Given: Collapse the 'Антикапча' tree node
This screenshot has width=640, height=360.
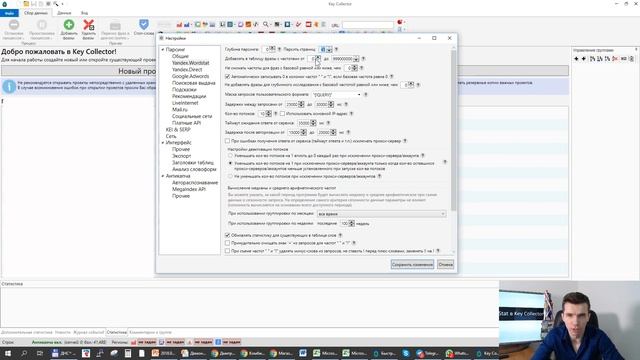Looking at the screenshot, I should tap(163, 176).
